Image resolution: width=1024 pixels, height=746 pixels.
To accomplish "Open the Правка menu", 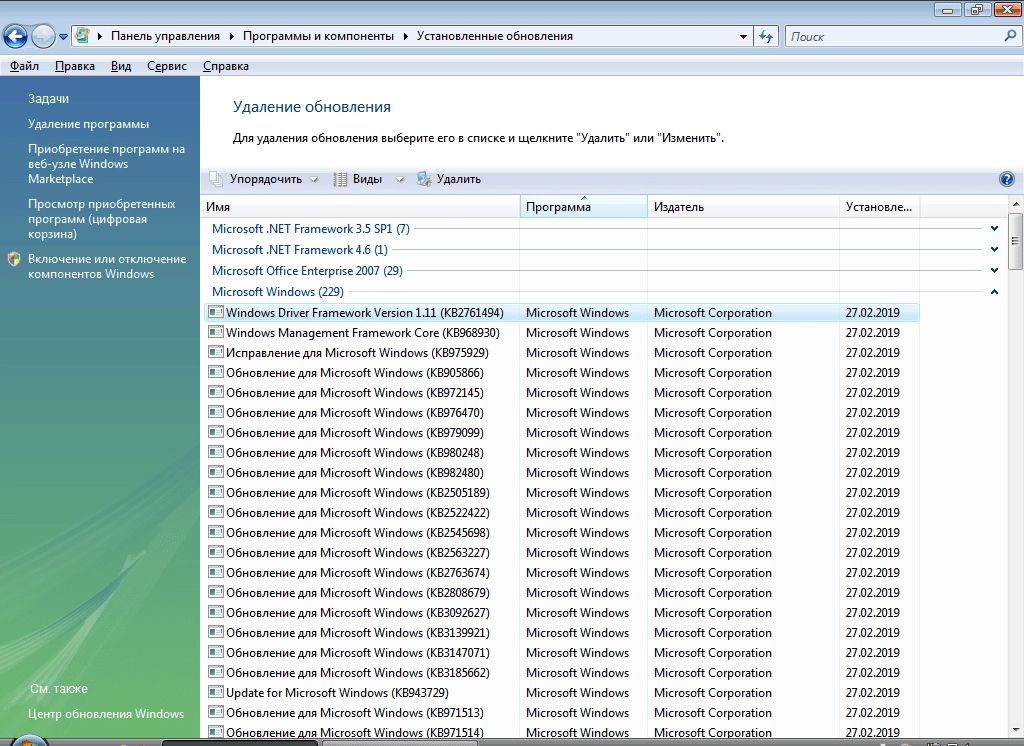I will click(x=74, y=66).
